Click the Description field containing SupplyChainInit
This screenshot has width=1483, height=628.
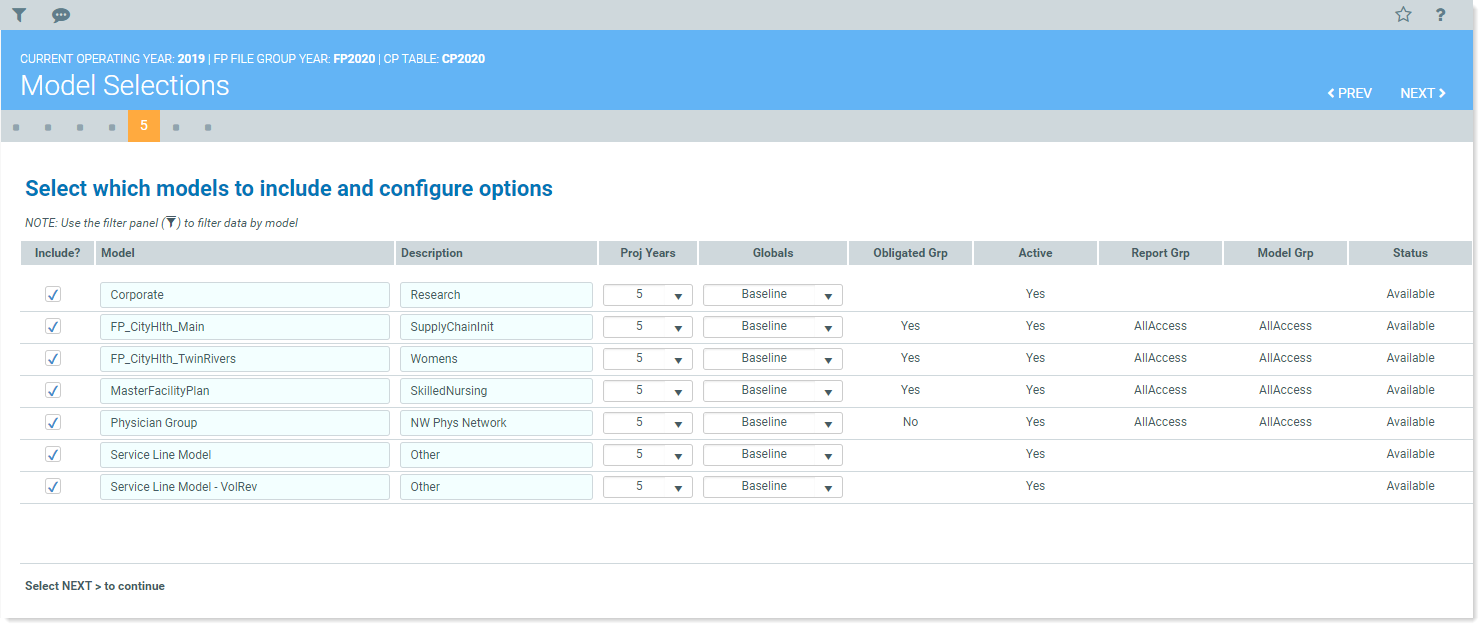(496, 327)
